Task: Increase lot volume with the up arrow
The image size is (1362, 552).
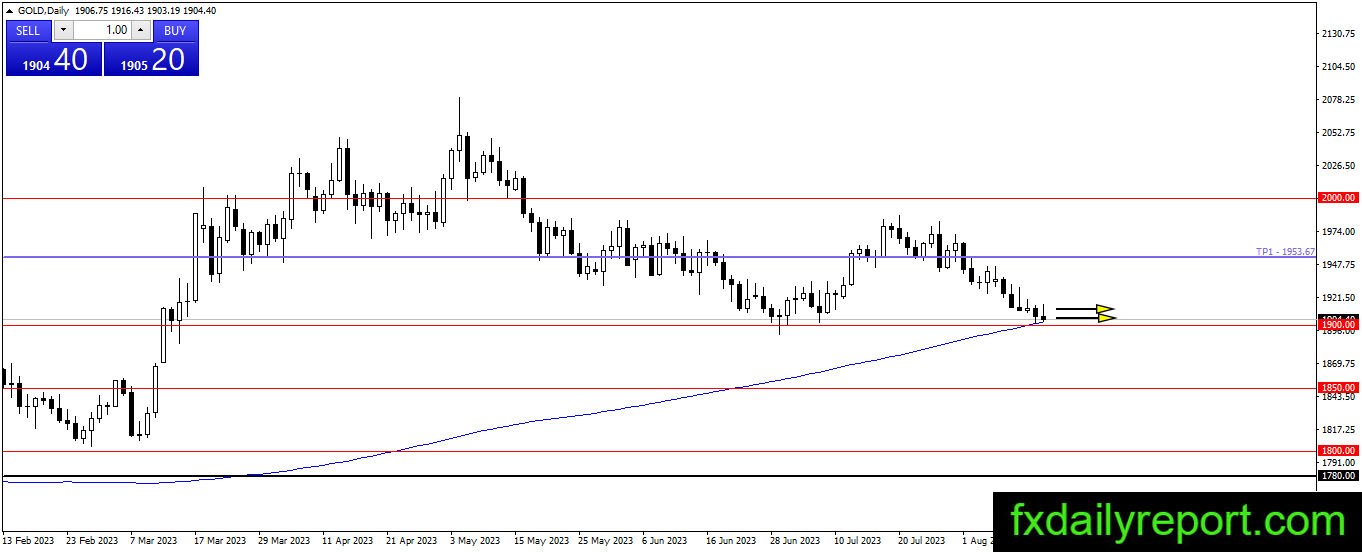Action: coord(140,30)
